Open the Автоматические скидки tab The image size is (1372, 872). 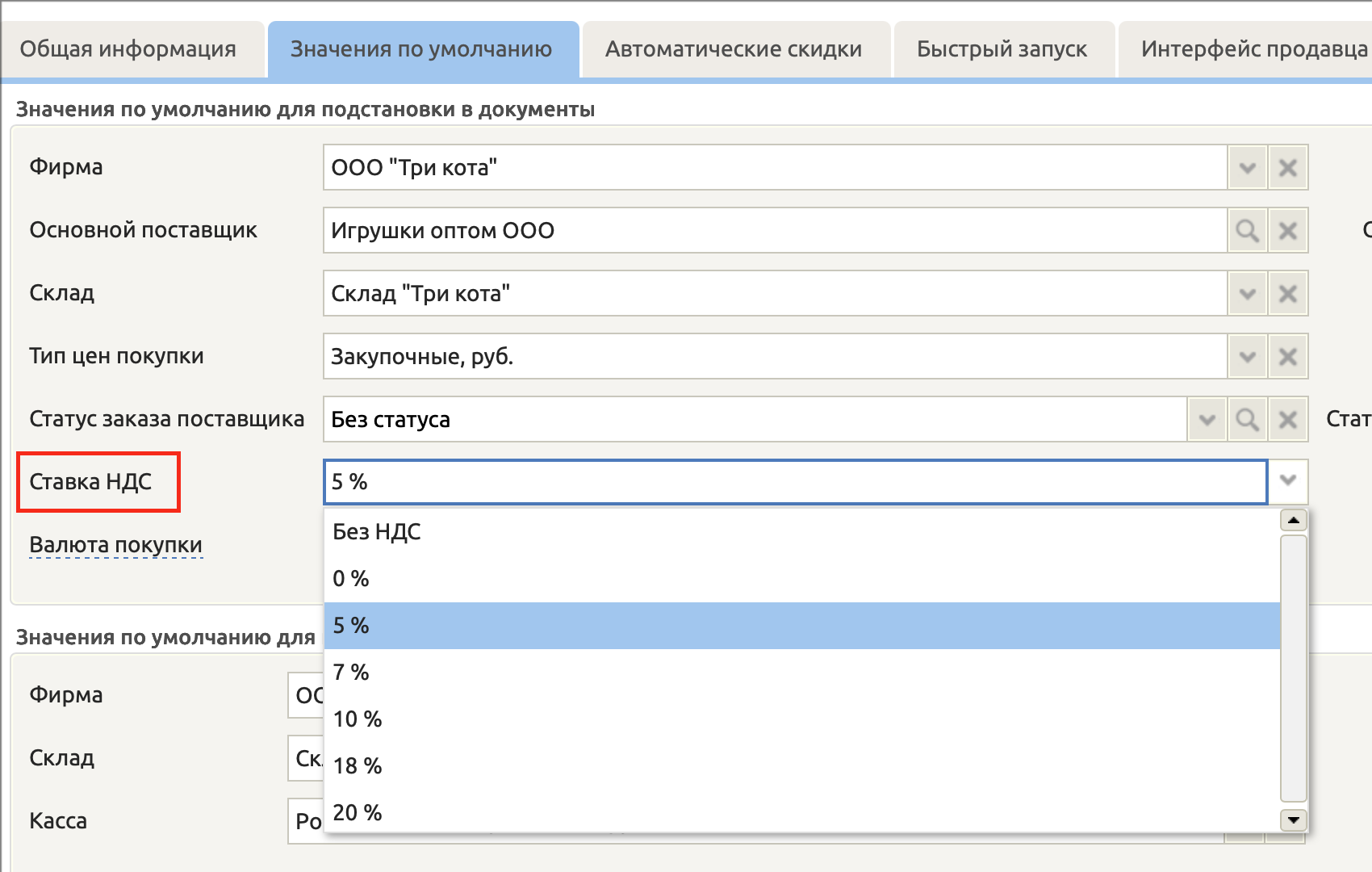click(x=734, y=49)
